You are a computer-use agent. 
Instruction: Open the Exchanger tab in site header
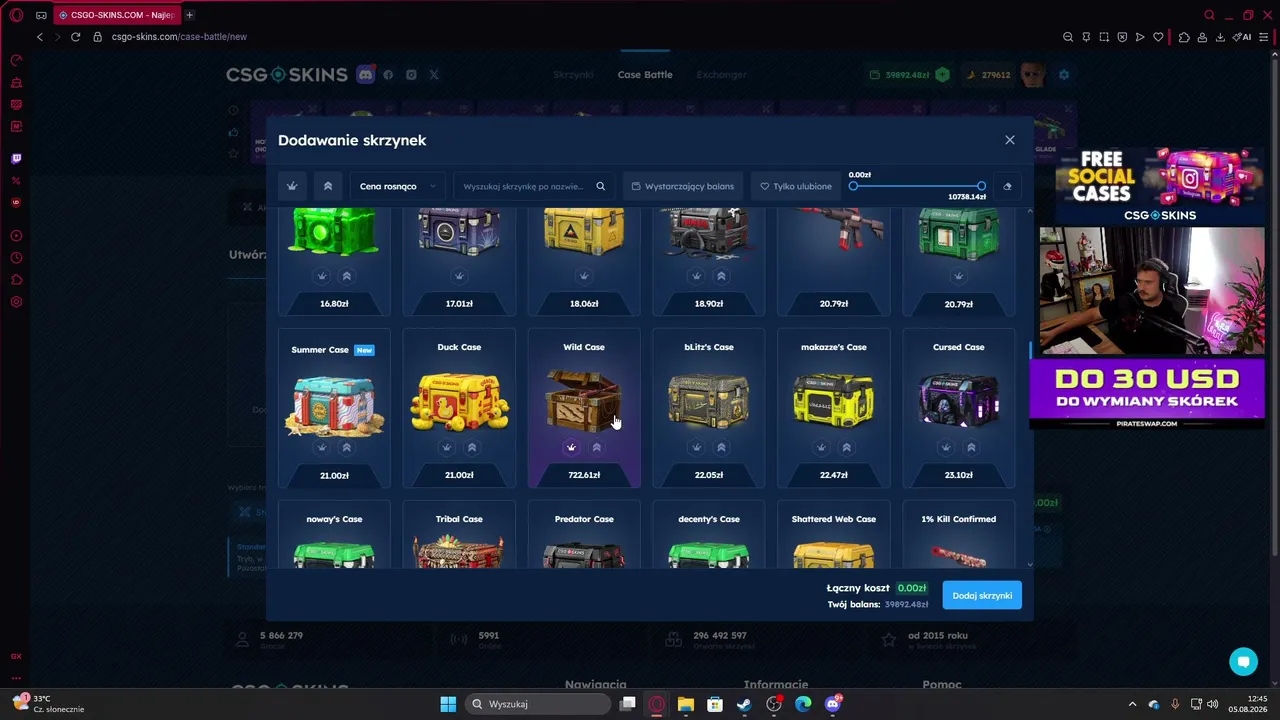722,75
